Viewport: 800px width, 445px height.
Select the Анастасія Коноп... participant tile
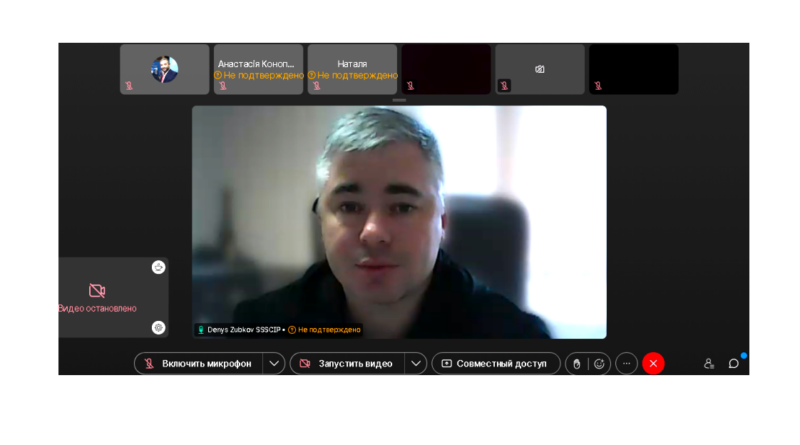[x=258, y=69]
